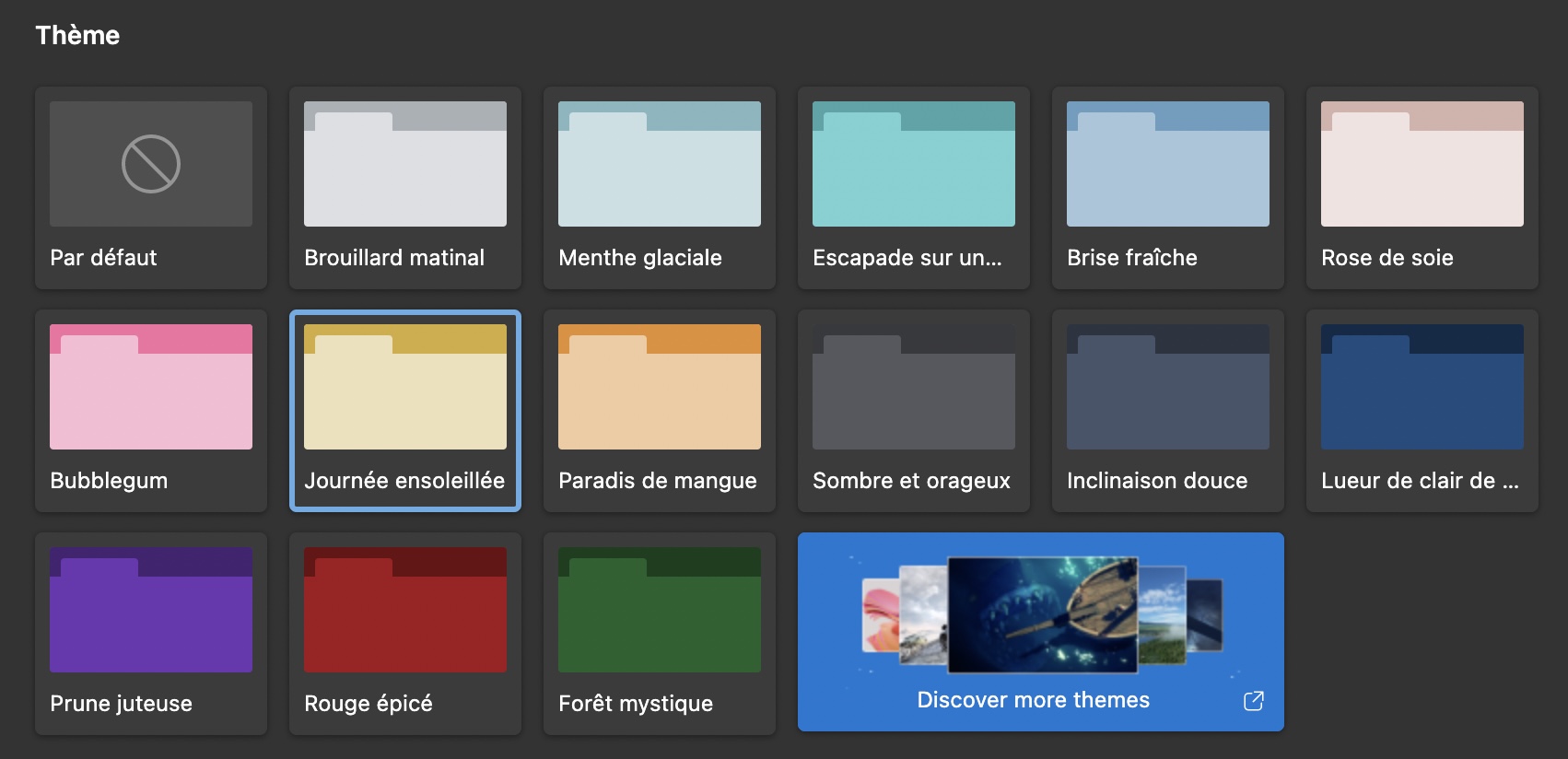Click the Thème section heading

click(77, 35)
